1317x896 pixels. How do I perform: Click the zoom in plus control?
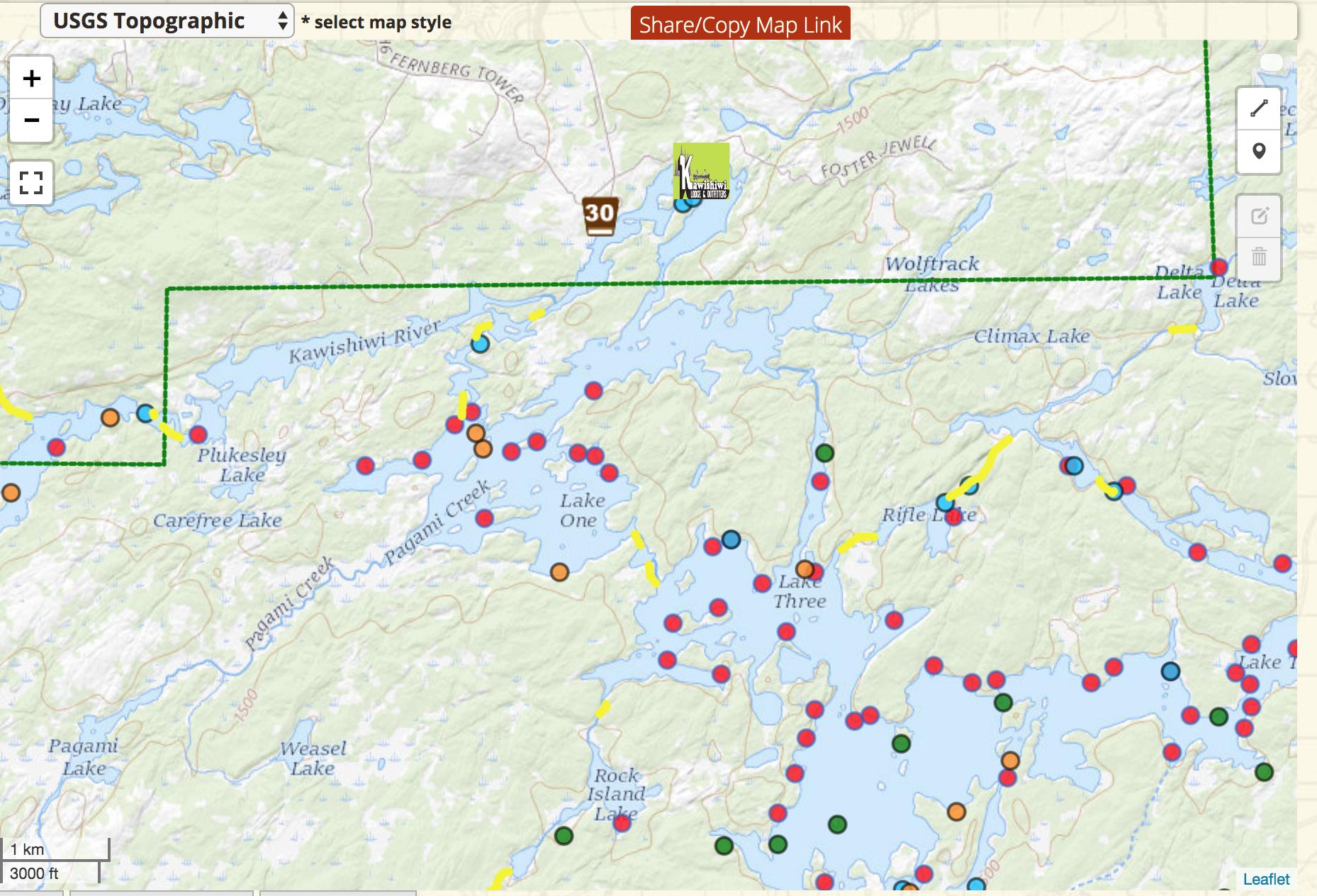click(x=31, y=79)
